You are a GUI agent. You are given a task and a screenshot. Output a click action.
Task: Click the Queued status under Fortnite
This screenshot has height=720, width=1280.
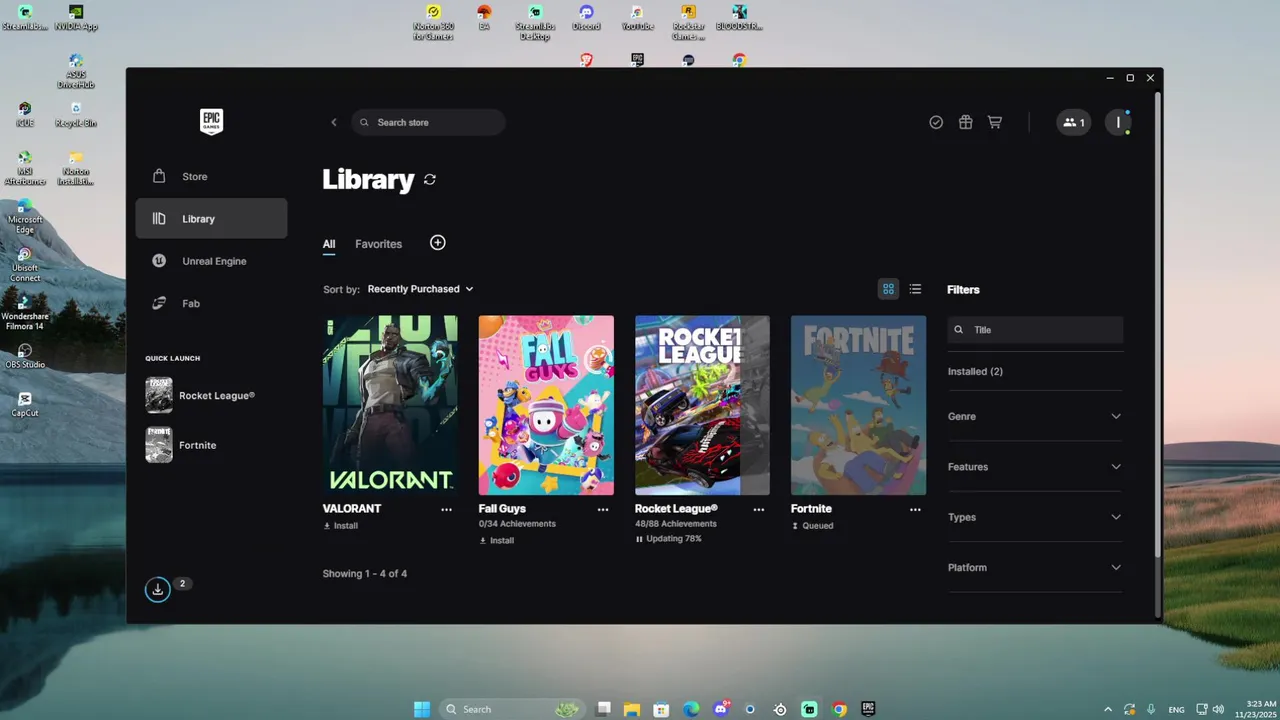pos(812,525)
